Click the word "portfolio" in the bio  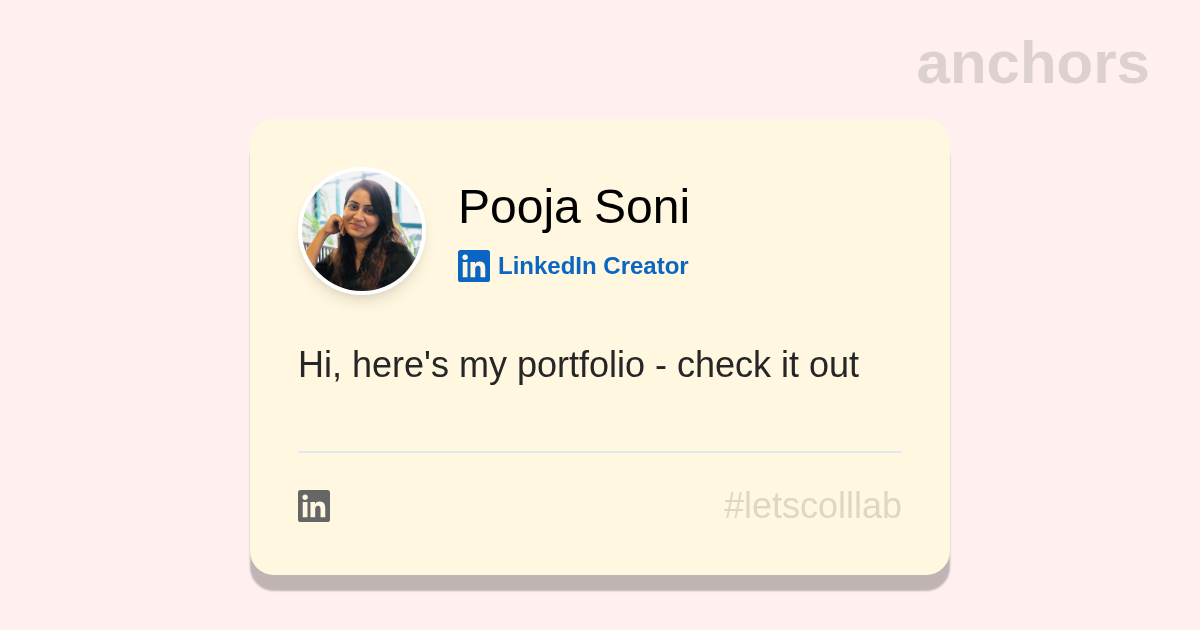580,365
